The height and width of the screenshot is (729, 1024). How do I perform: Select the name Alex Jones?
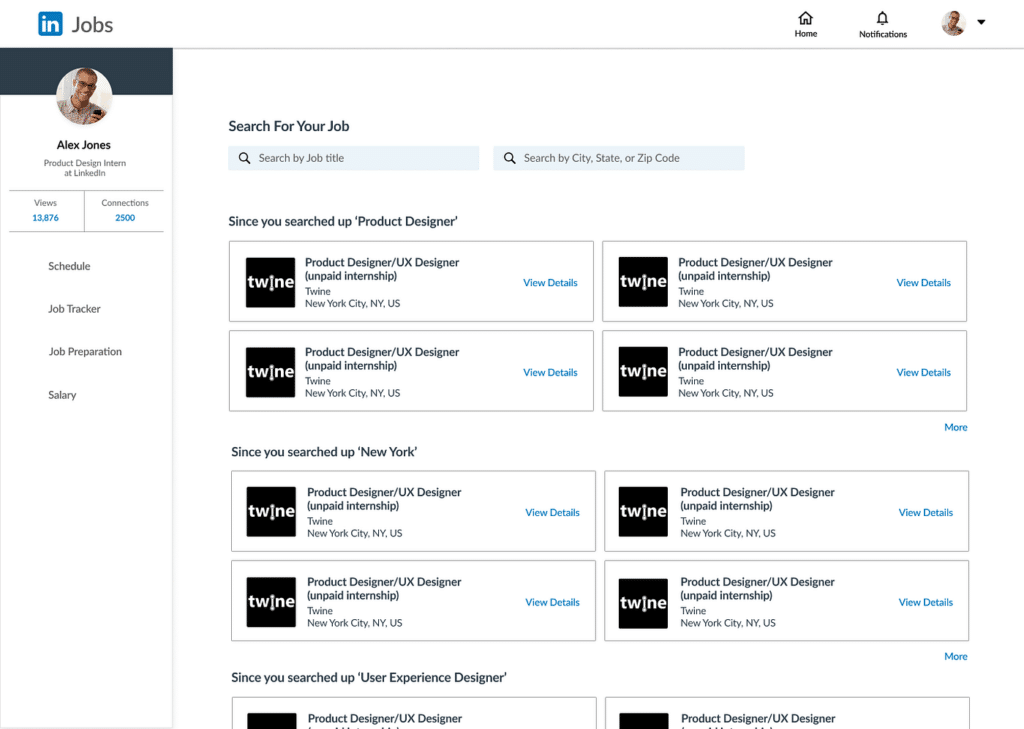(84, 145)
